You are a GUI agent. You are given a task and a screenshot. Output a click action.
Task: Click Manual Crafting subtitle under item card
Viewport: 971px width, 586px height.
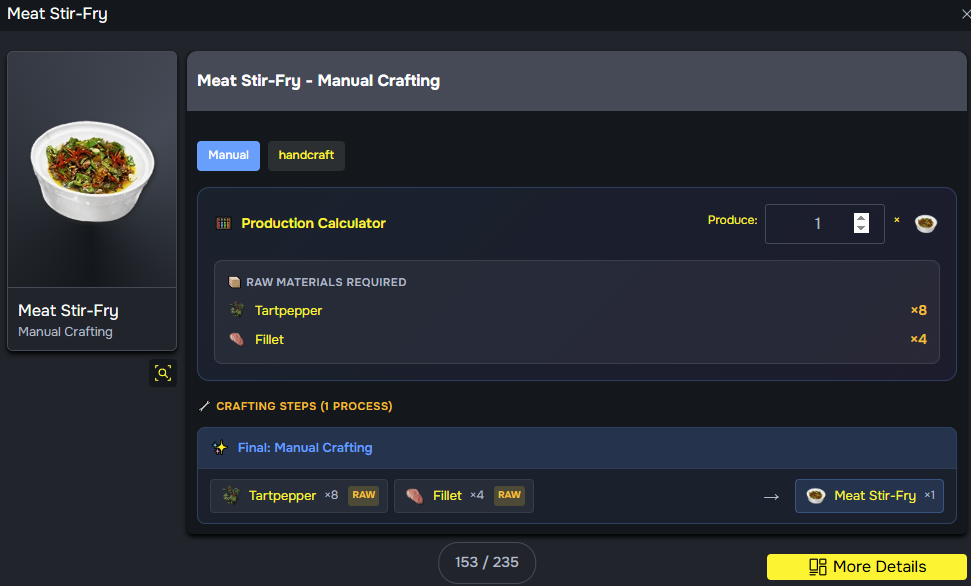pos(65,331)
